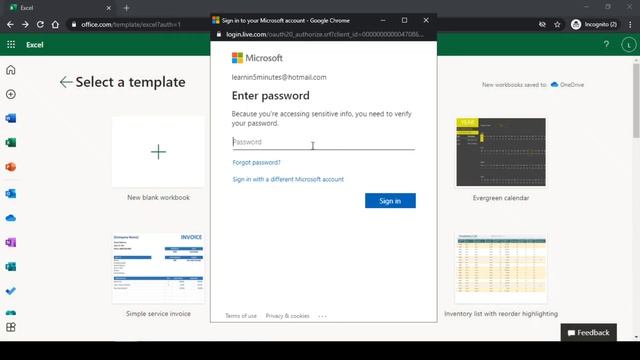This screenshot has width=640, height=360.
Task: Open Terms of use link in popup
Action: [241, 316]
